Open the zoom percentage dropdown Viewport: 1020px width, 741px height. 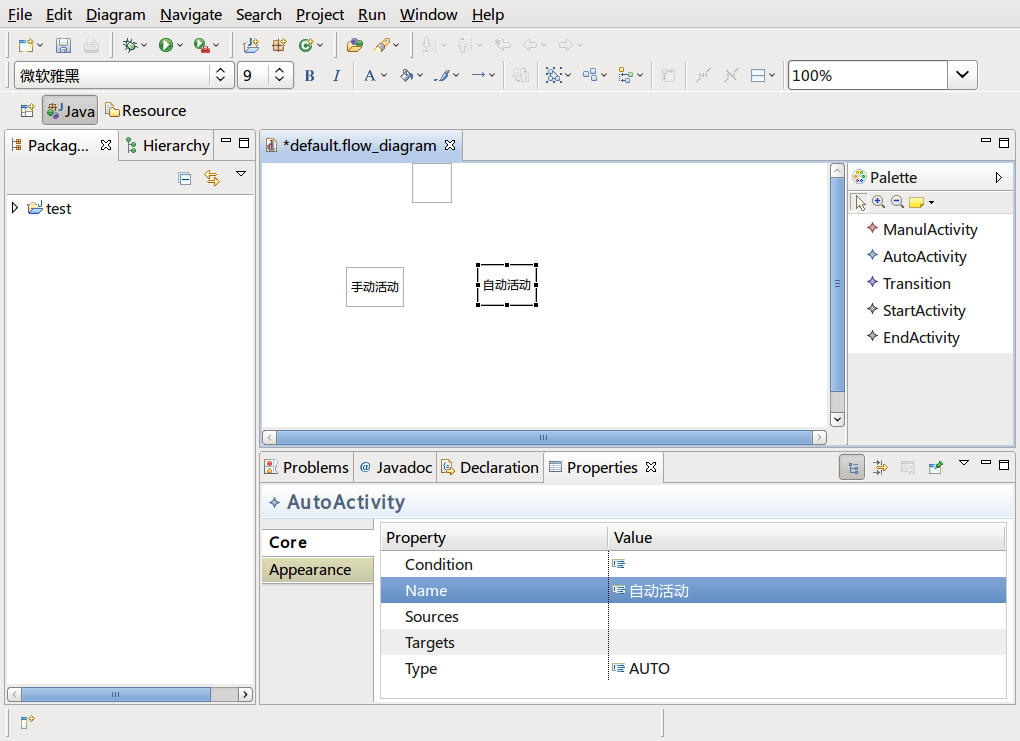[962, 76]
